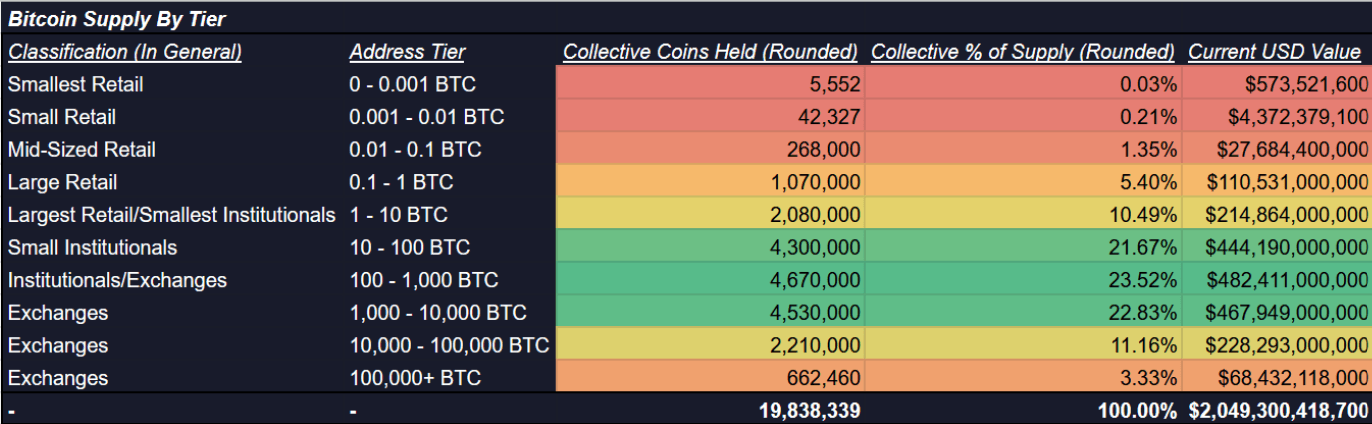The height and width of the screenshot is (424, 1372).
Task: Select the 'Classification (In General)' column header
Action: point(125,52)
